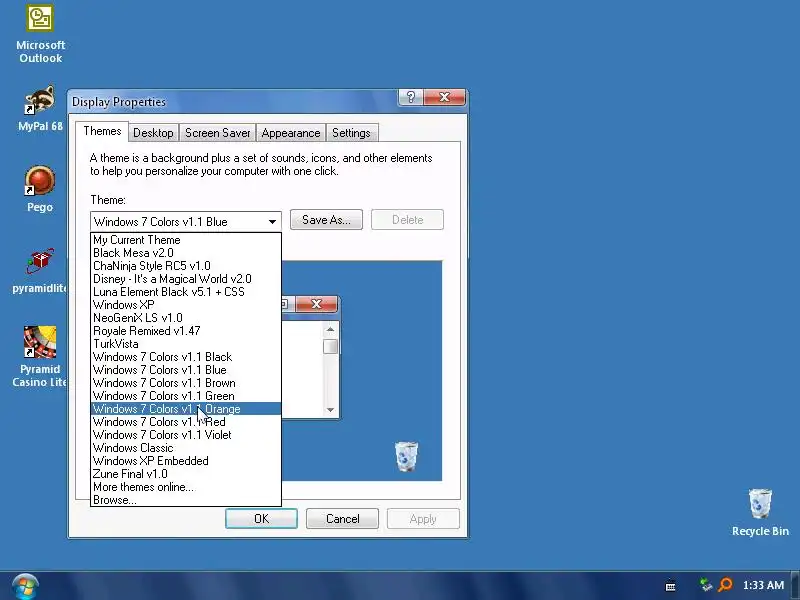The height and width of the screenshot is (600, 800).
Task: Click the network tray icon
Action: click(706, 585)
